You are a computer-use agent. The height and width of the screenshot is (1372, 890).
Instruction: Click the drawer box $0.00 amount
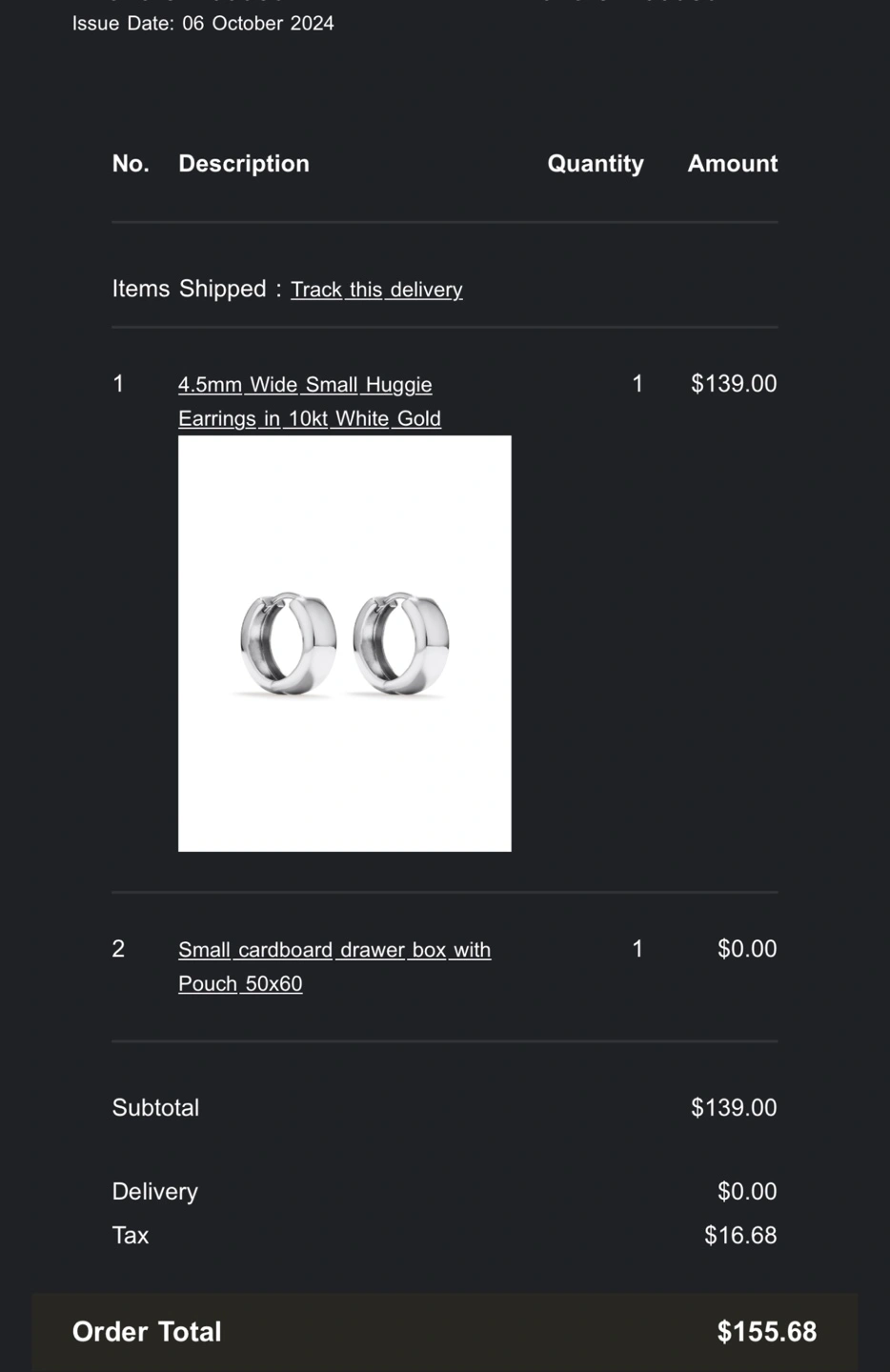tap(747, 949)
